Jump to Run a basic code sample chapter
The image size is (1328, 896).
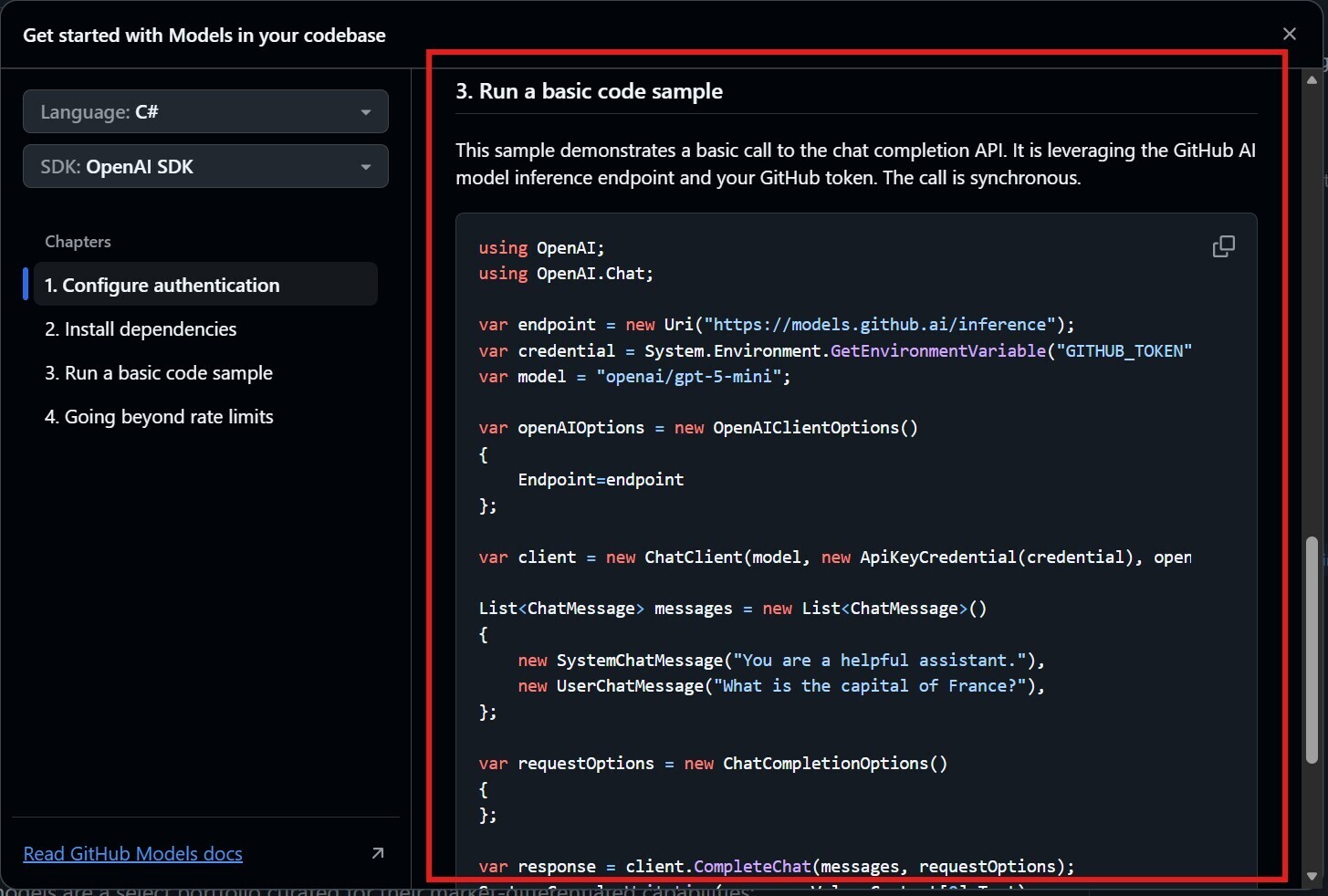(x=159, y=372)
